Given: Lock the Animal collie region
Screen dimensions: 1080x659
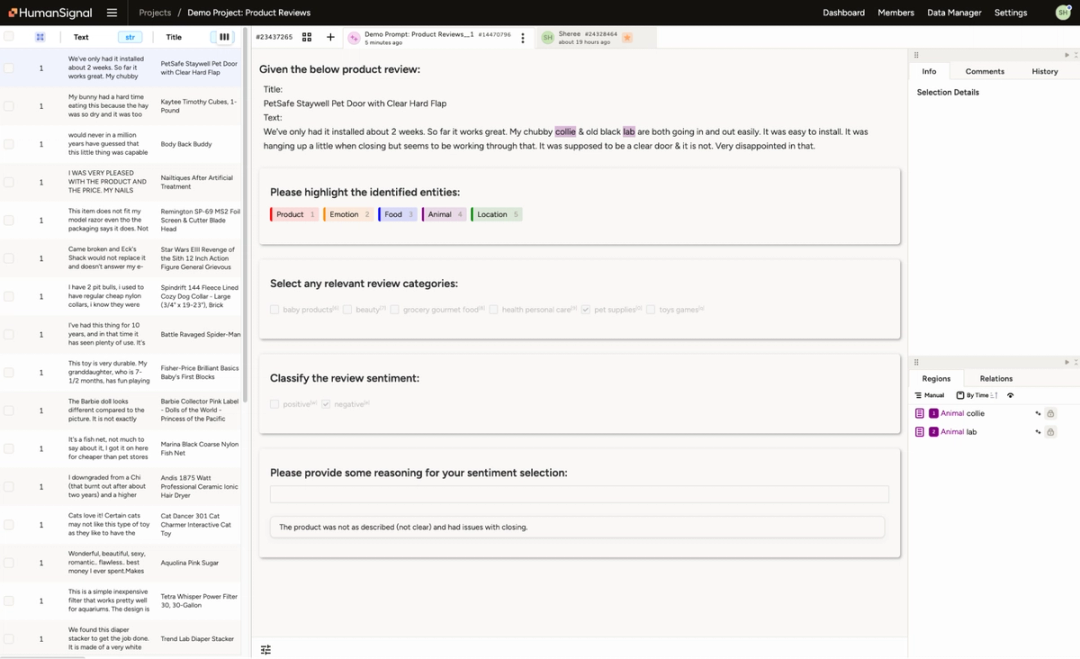Looking at the screenshot, I should [x=1051, y=413].
